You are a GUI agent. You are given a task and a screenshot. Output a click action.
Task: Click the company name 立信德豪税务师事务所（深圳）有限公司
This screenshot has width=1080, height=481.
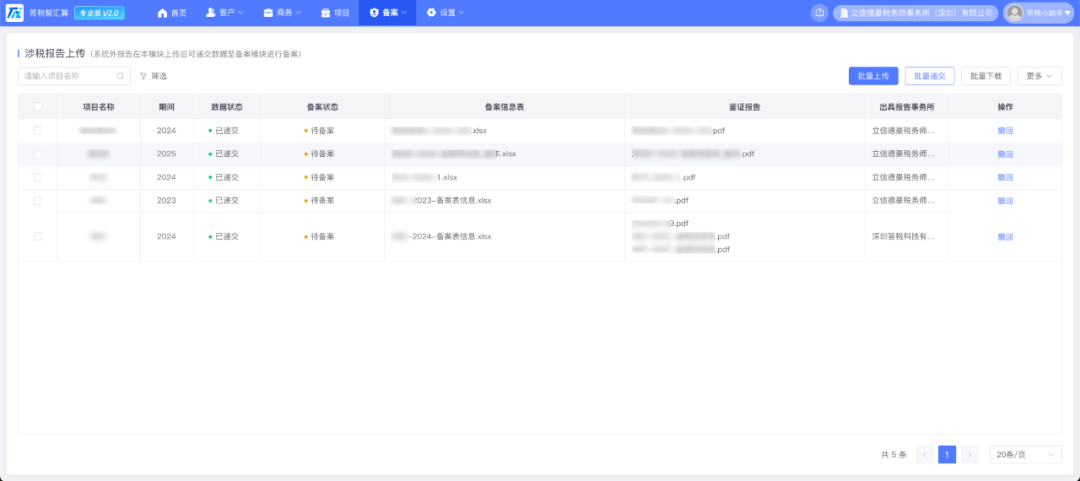915,12
